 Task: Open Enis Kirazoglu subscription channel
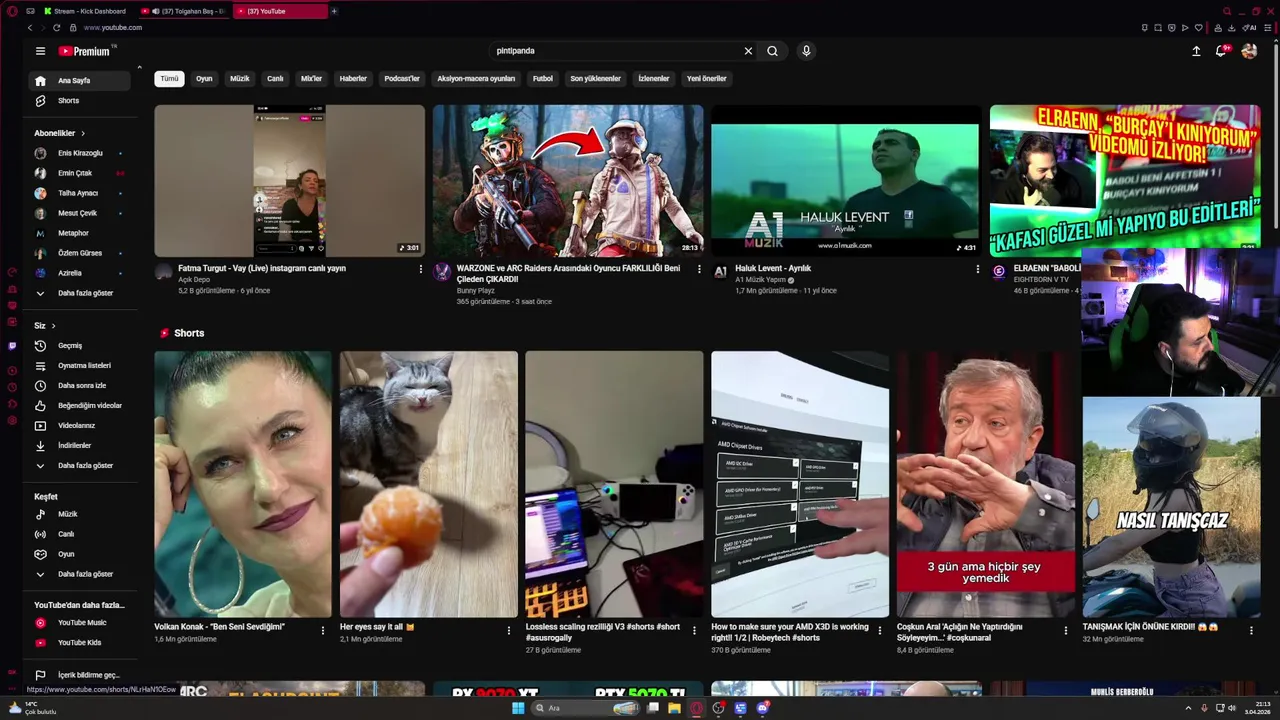pos(80,153)
